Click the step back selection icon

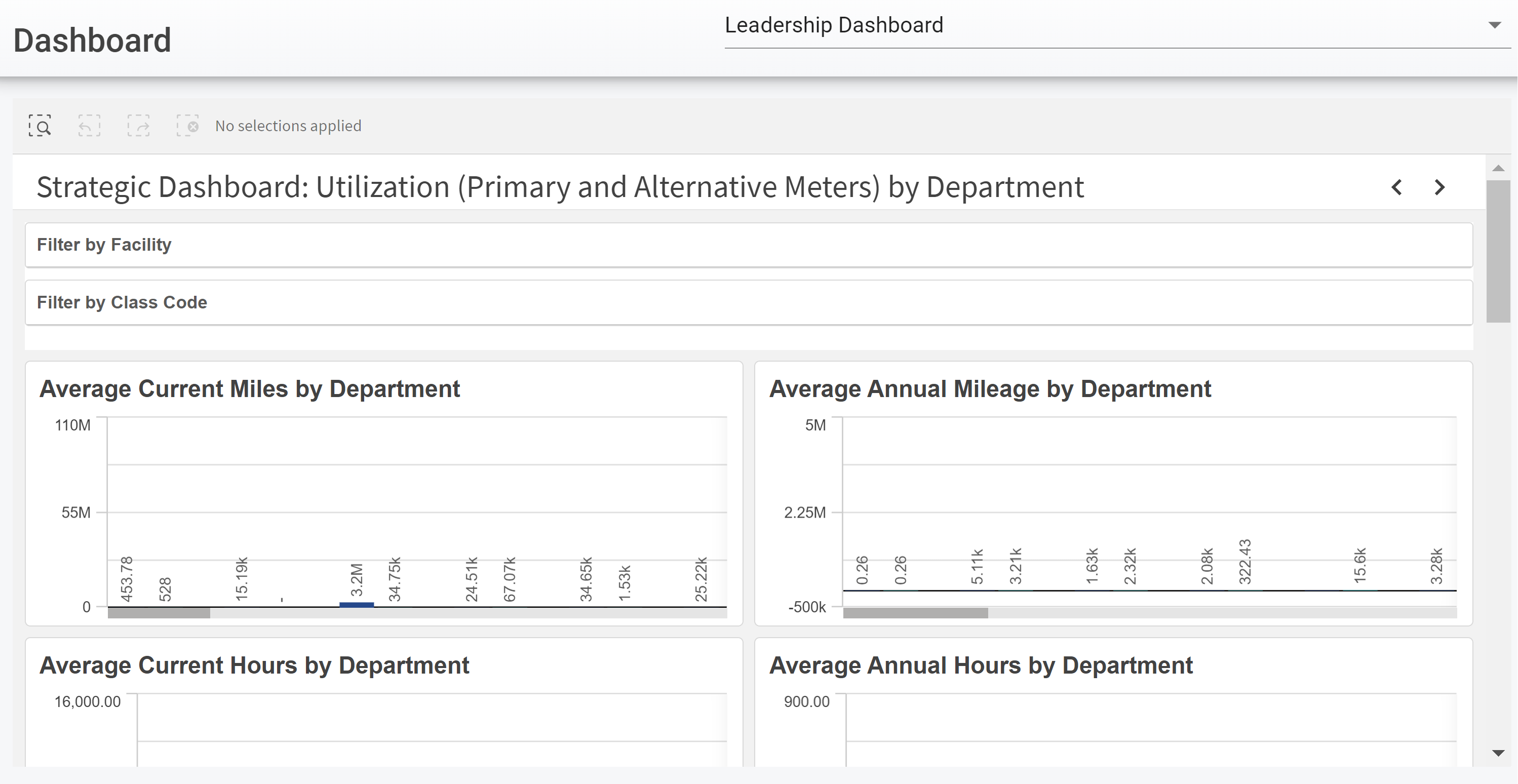click(89, 126)
